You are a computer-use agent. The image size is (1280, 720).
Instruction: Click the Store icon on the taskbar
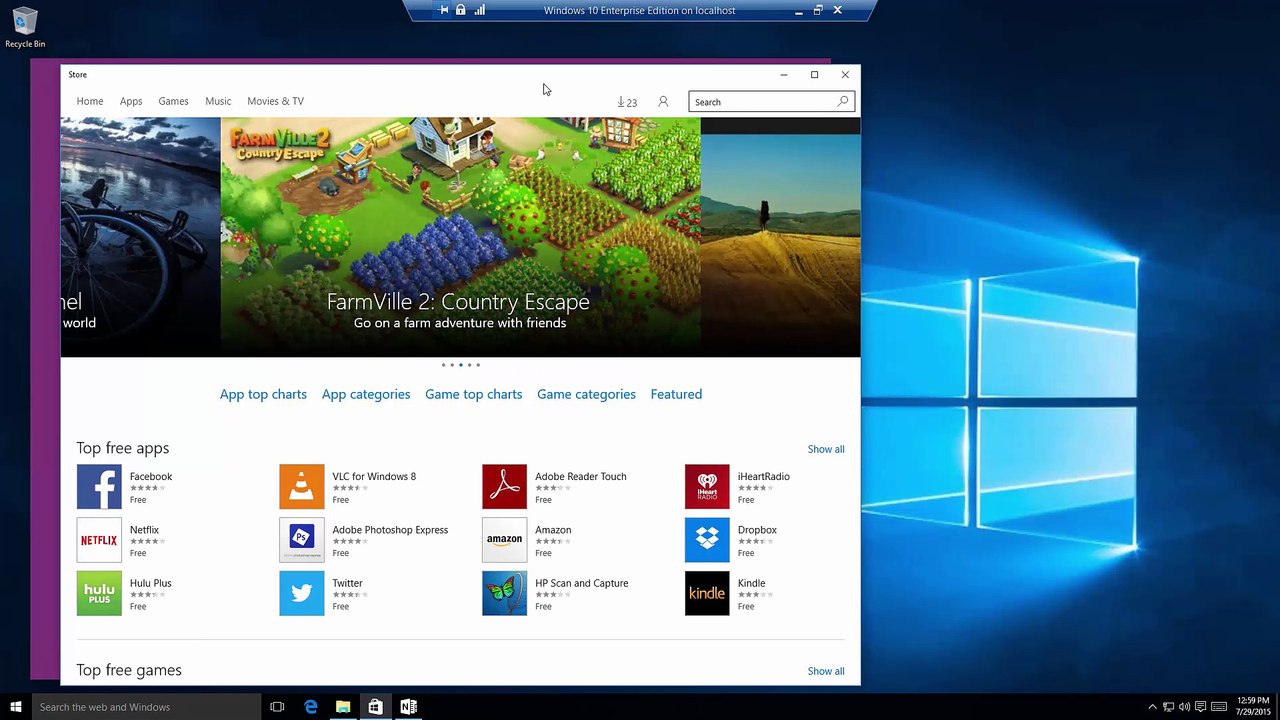tap(375, 707)
